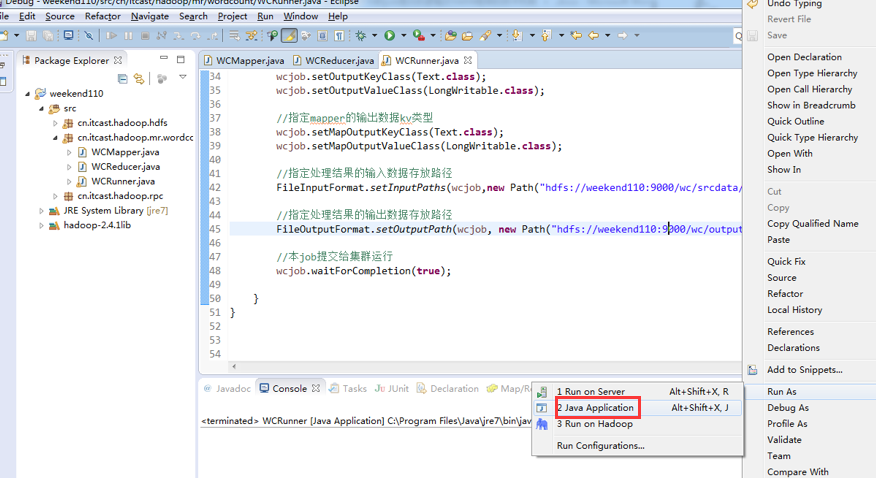The height and width of the screenshot is (478, 876).
Task: Switch to the Tasks tab
Action: [x=348, y=389]
